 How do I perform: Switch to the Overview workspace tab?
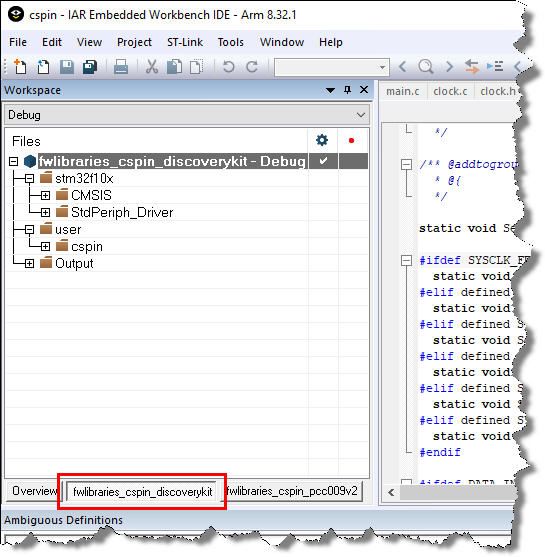point(34,491)
